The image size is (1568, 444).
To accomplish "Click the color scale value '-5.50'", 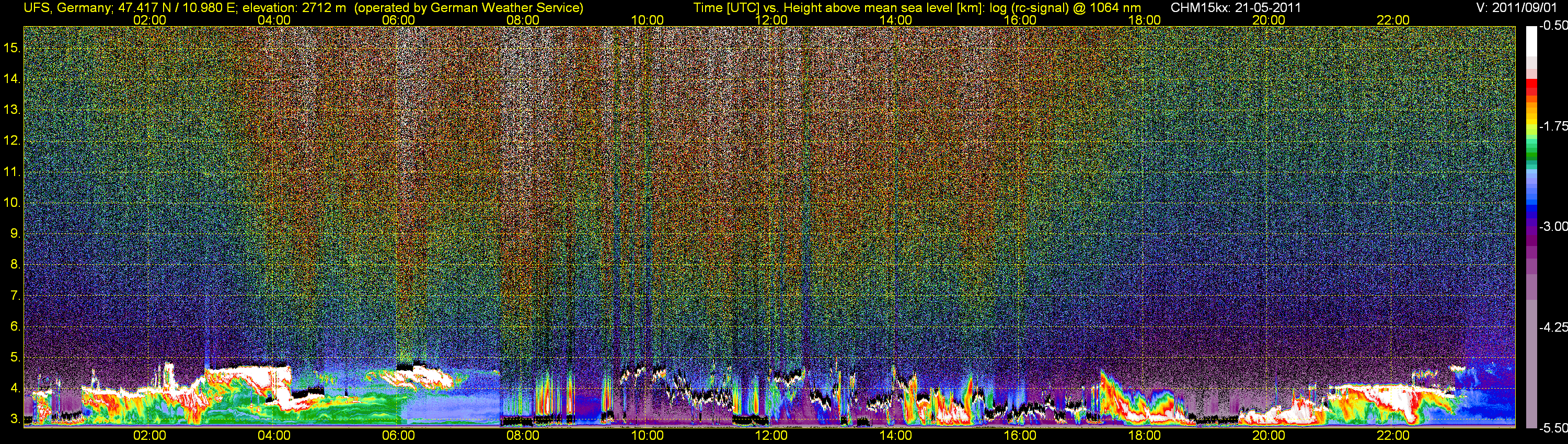I will tap(1553, 428).
